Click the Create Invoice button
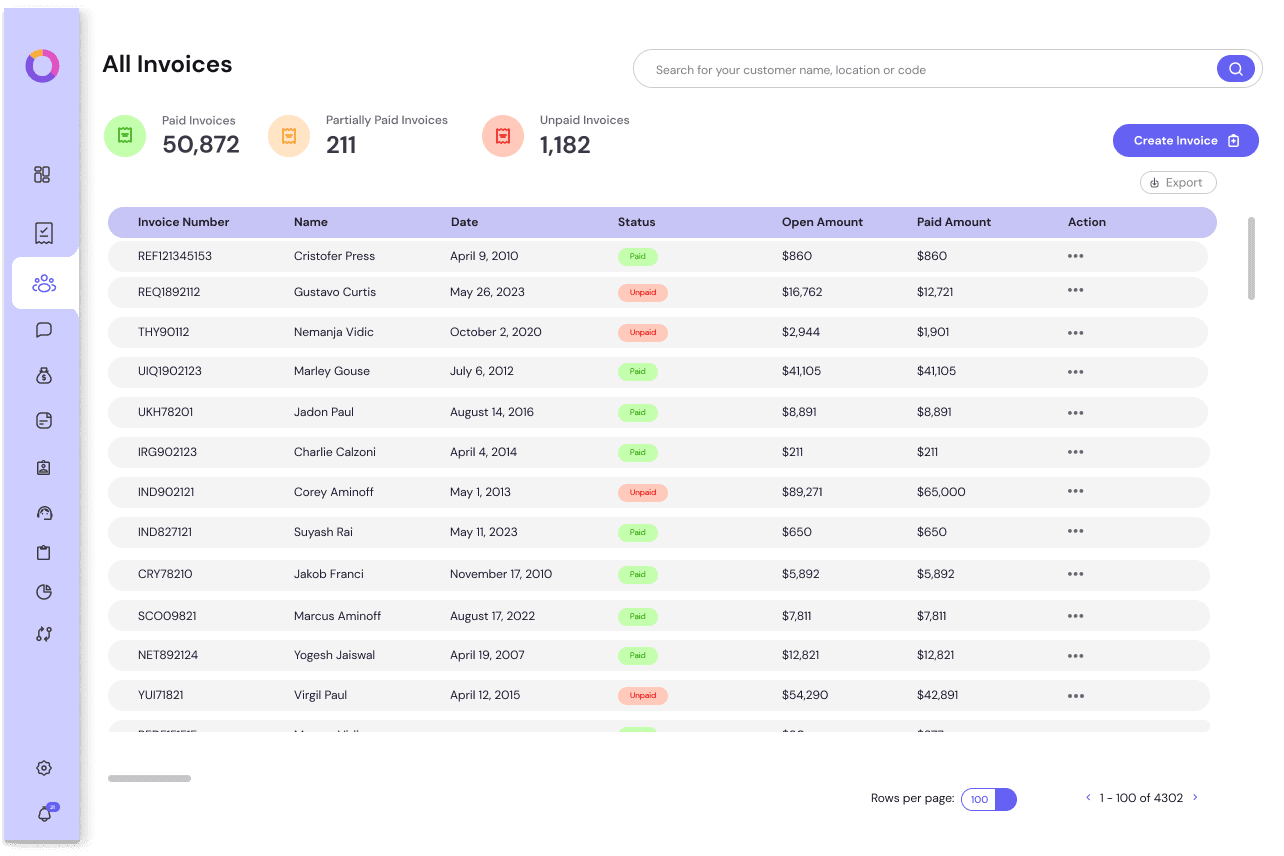This screenshot has width=1284, height=856. pos(1185,140)
